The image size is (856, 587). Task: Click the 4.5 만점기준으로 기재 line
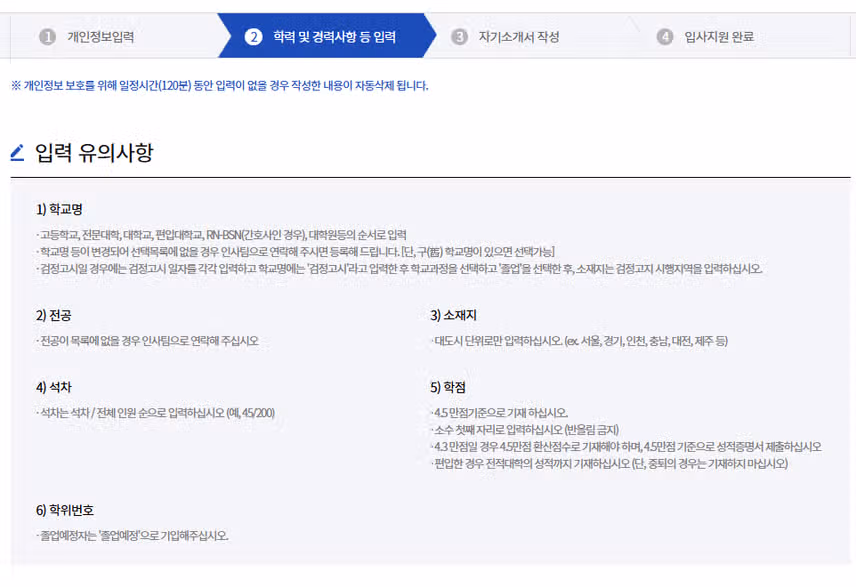[x=499, y=413]
